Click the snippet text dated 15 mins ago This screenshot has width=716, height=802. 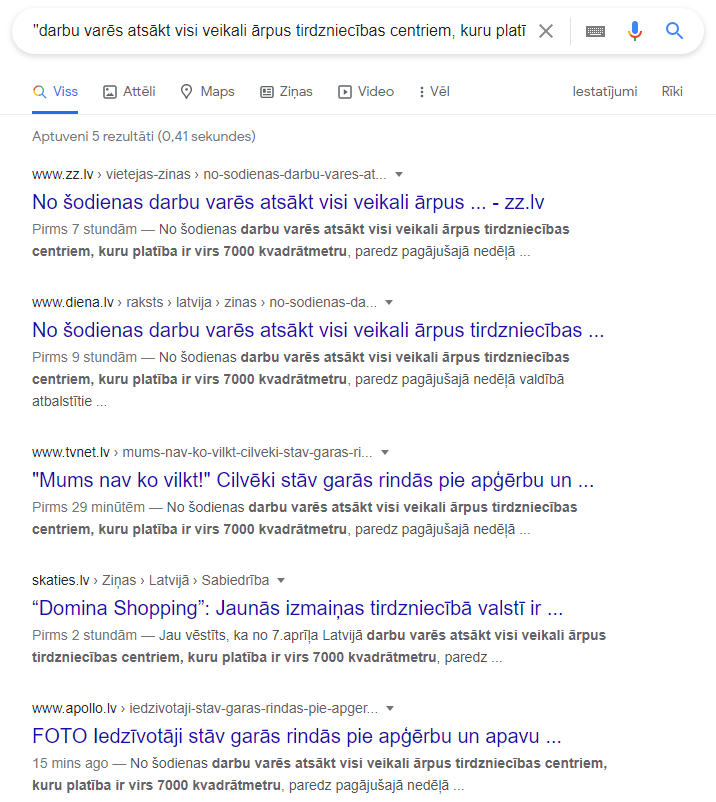coord(320,774)
